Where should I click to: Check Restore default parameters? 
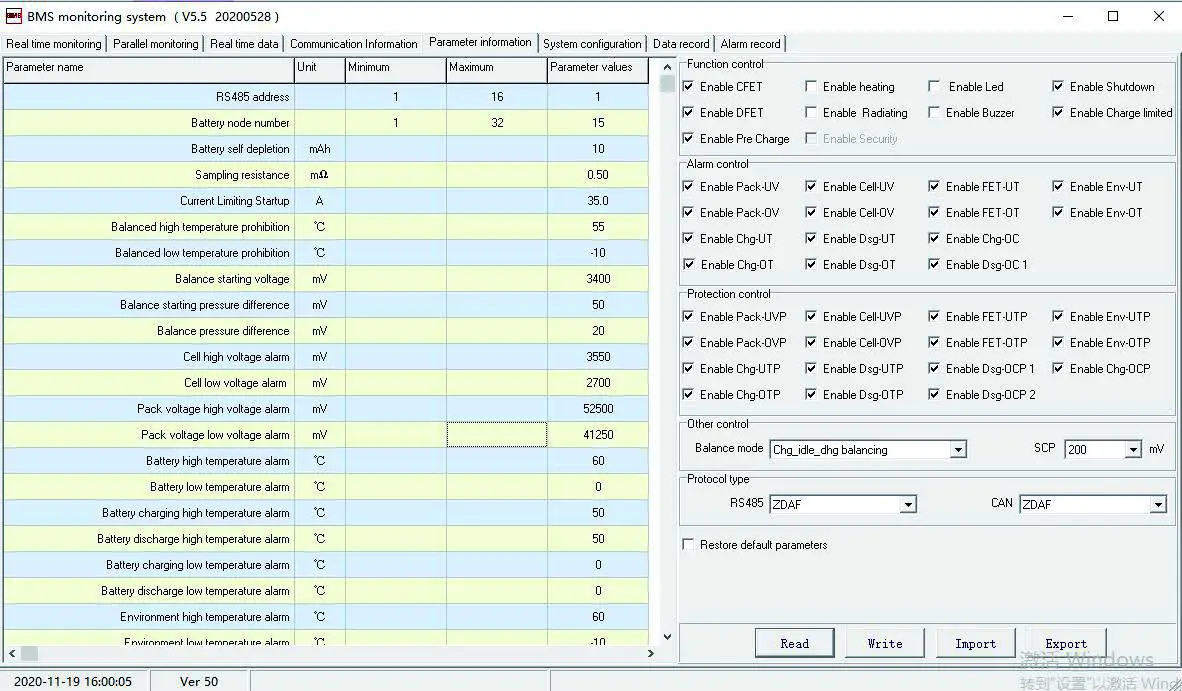click(687, 544)
